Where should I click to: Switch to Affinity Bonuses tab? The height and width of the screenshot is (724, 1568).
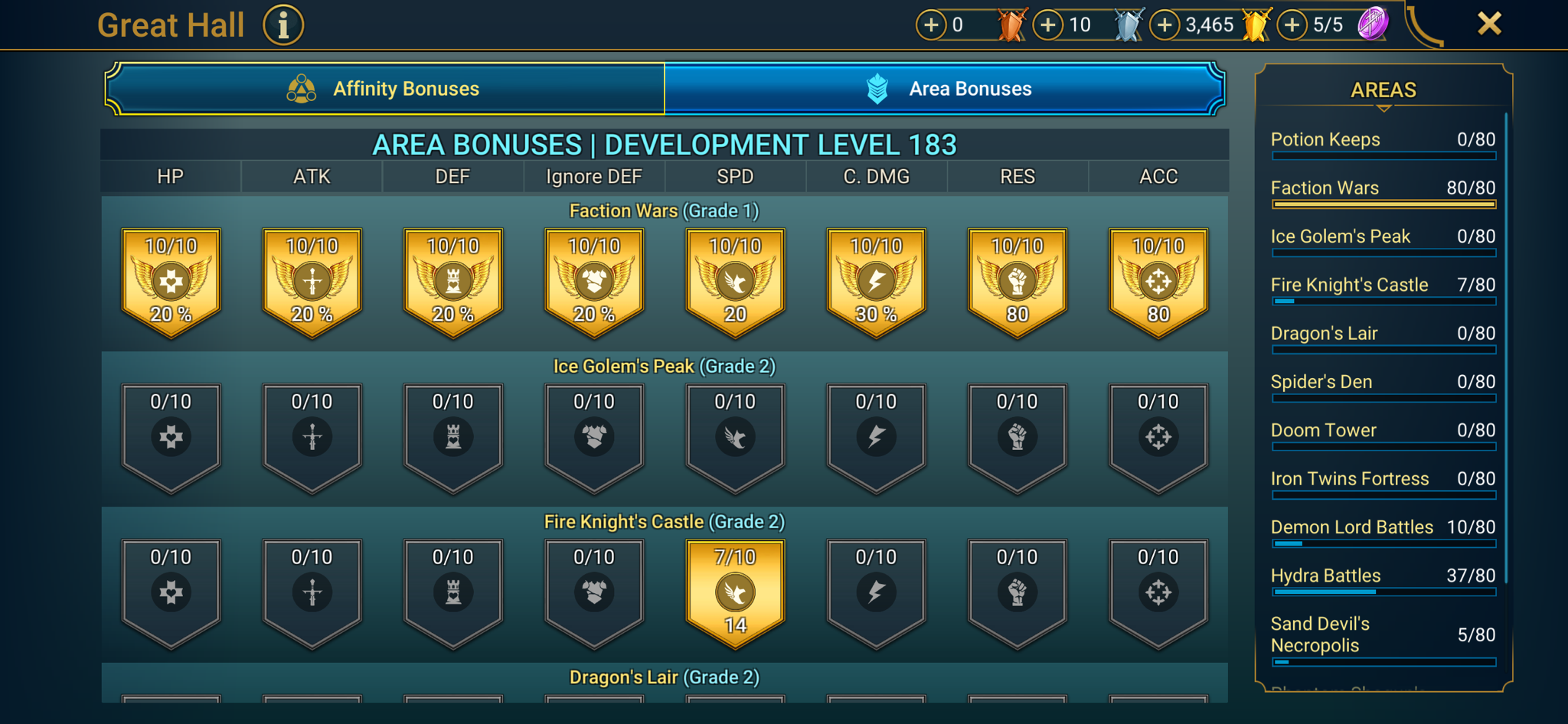pos(385,89)
